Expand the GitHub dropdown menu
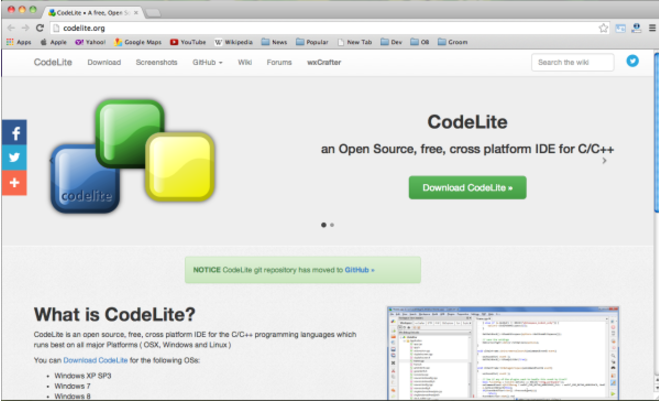The image size is (659, 401). (207, 62)
